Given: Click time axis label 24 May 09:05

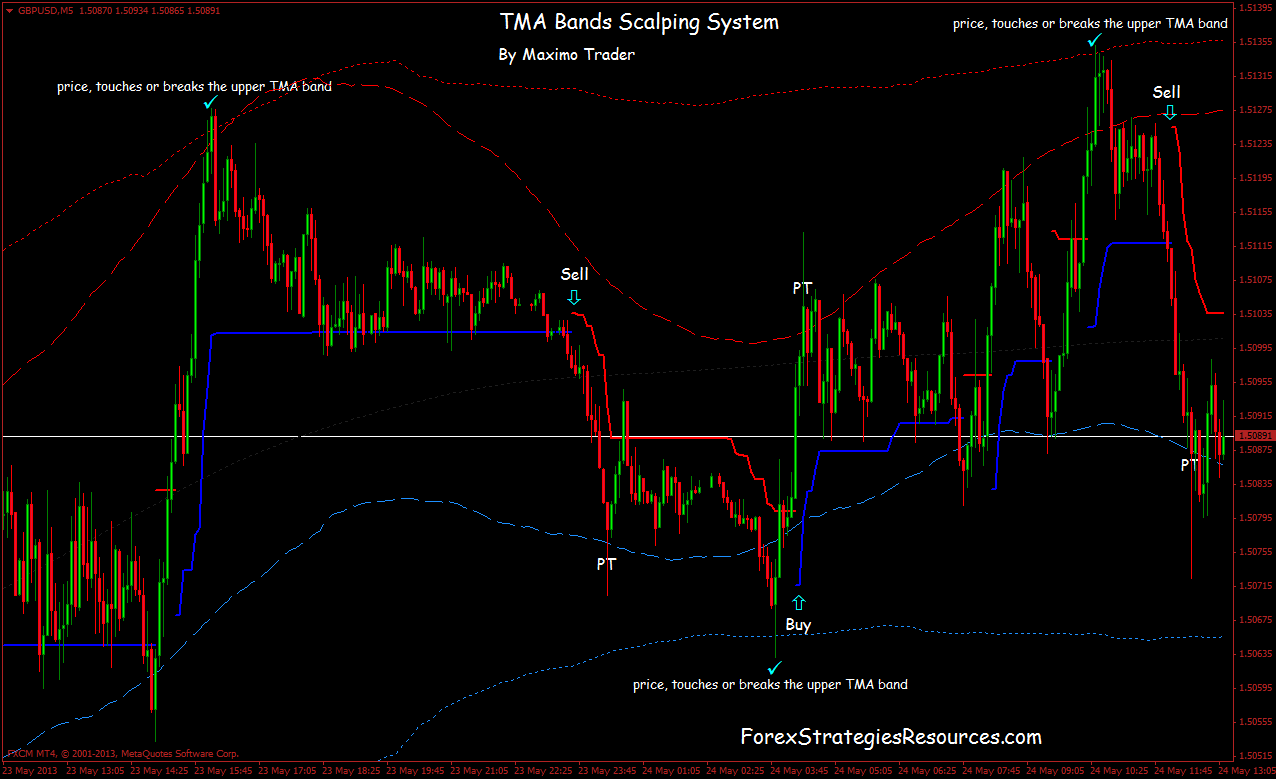Looking at the screenshot, I should [x=1055, y=772].
